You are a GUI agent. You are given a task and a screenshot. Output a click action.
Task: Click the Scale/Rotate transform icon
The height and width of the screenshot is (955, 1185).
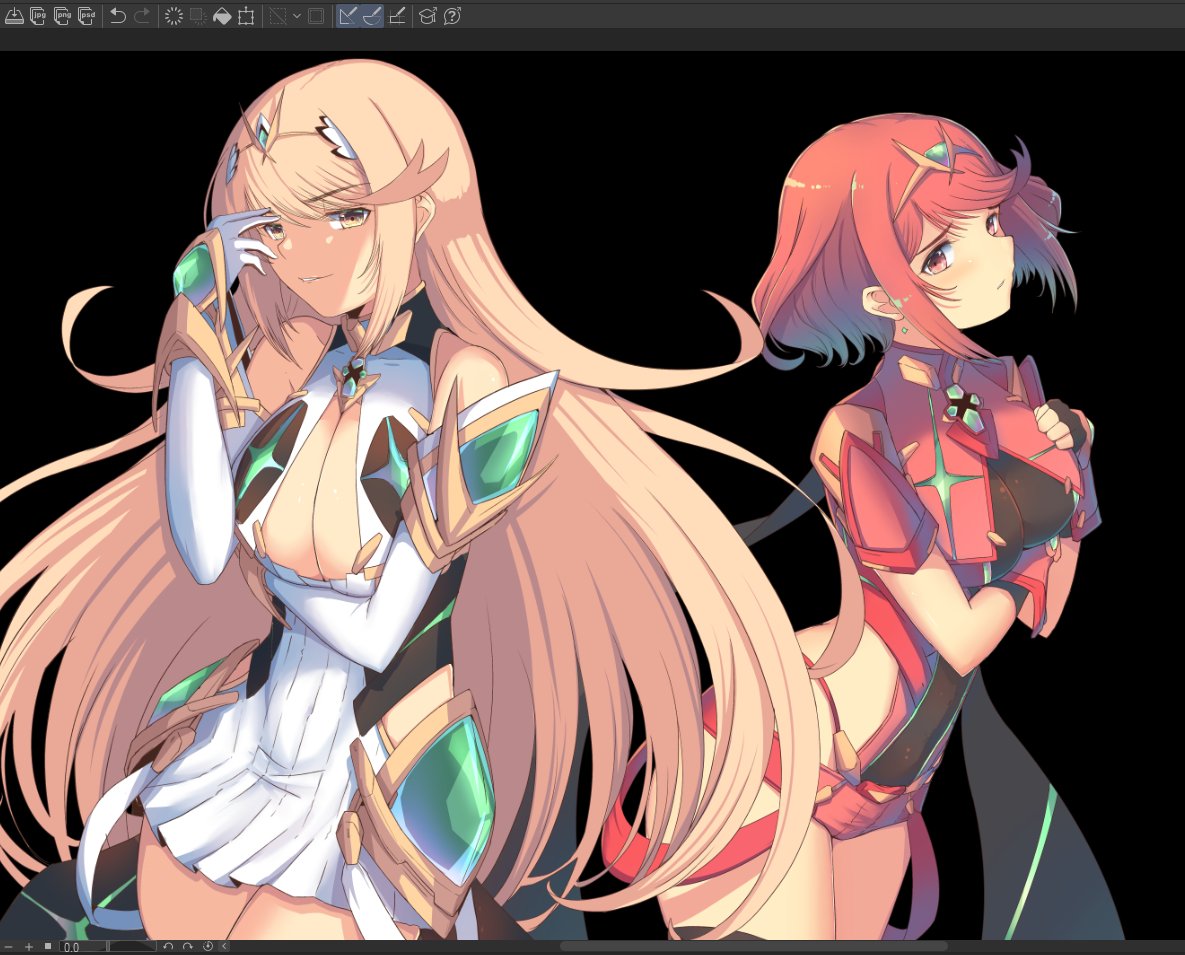point(246,16)
